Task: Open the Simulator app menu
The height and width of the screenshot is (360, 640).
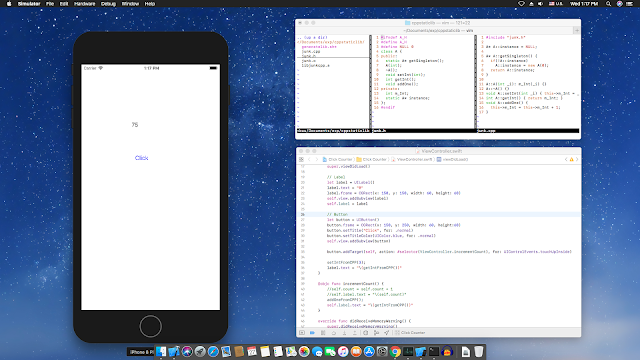Action: [29, 4]
